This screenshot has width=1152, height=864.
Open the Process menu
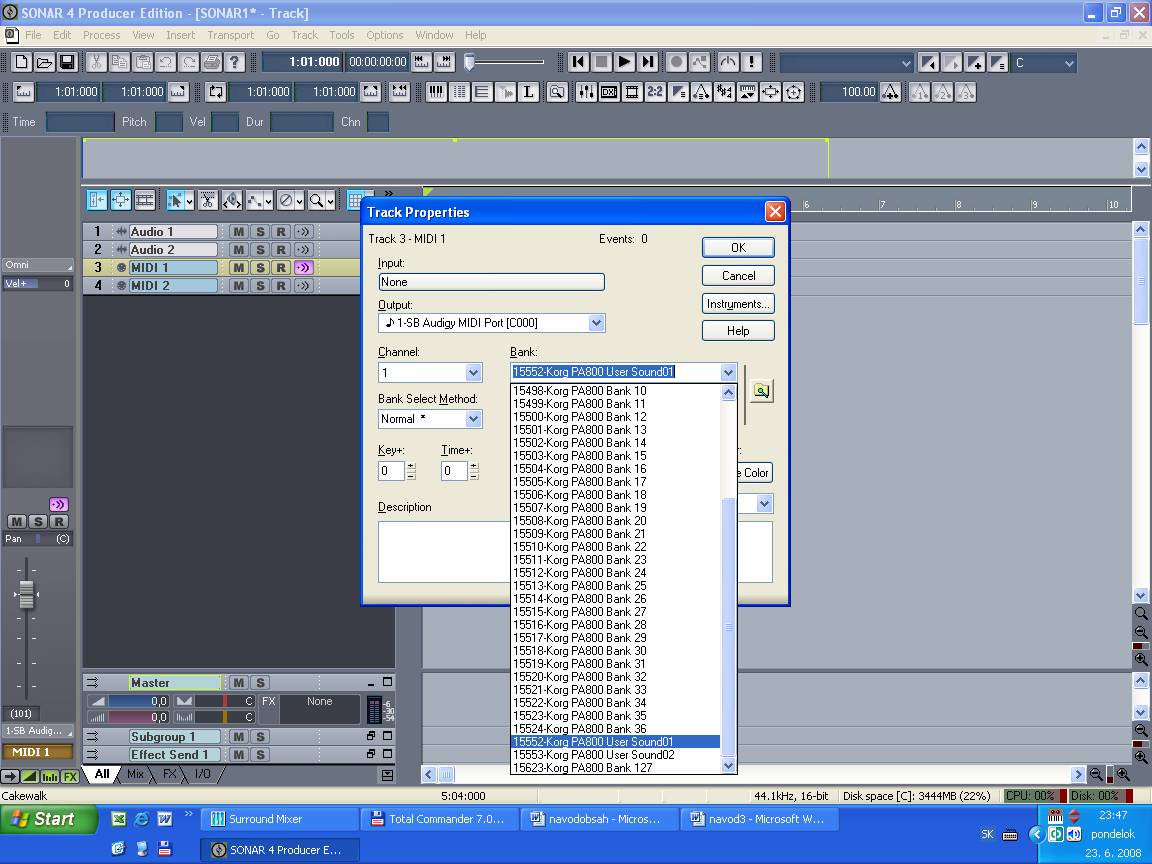pos(101,35)
